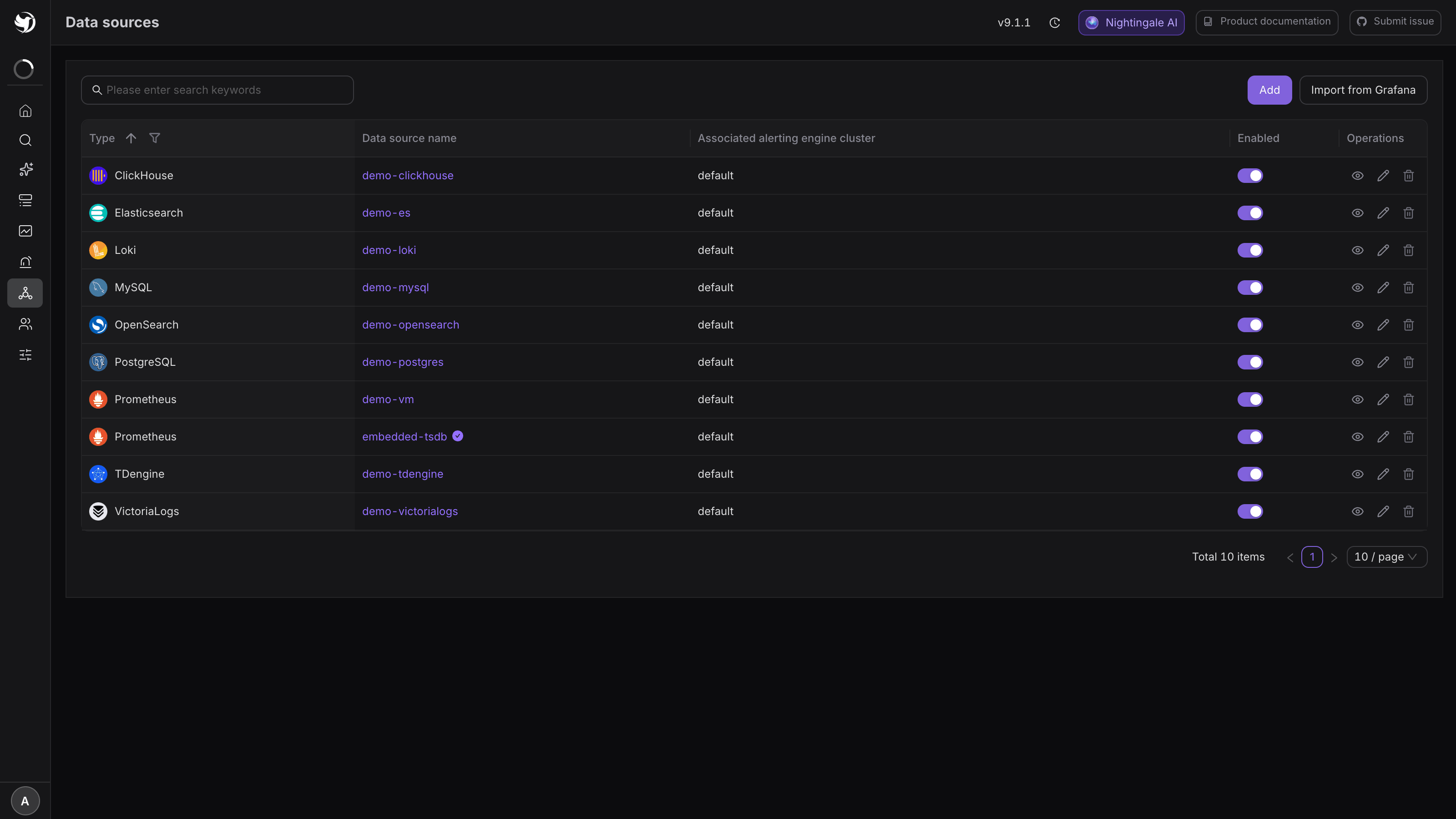1456x819 pixels.
Task: Click the Nightingale bird logo
Action: (25, 23)
